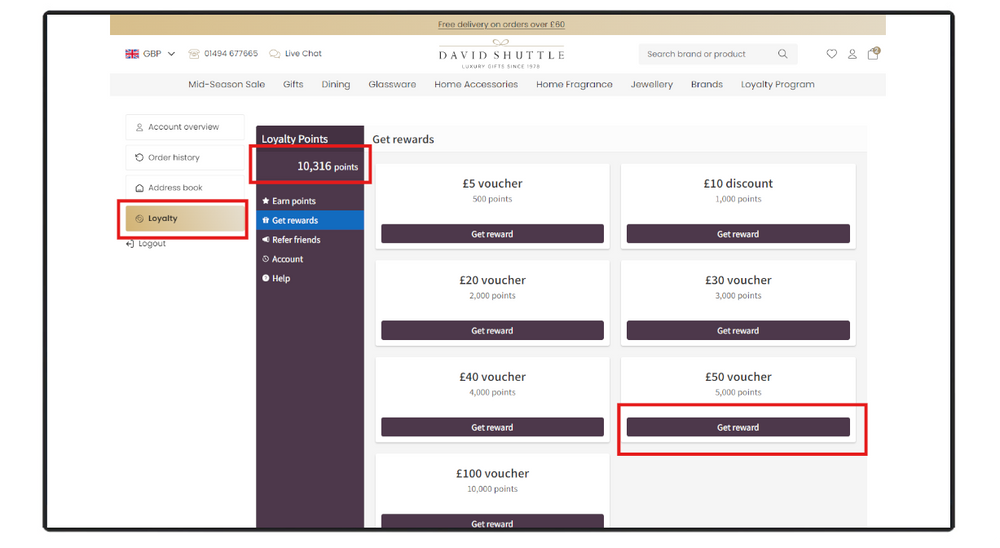Open the Loyalty Program menu item

pos(777,85)
